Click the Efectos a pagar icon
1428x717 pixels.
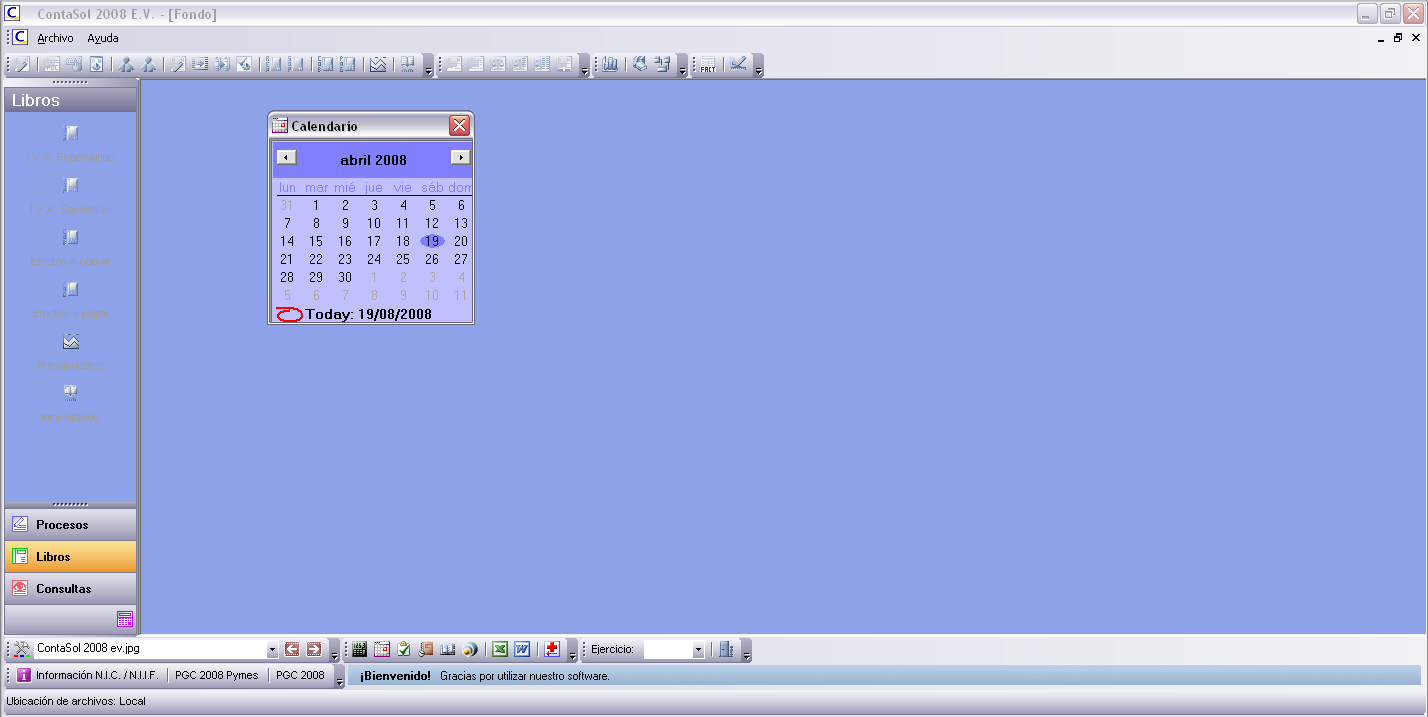pos(71,289)
